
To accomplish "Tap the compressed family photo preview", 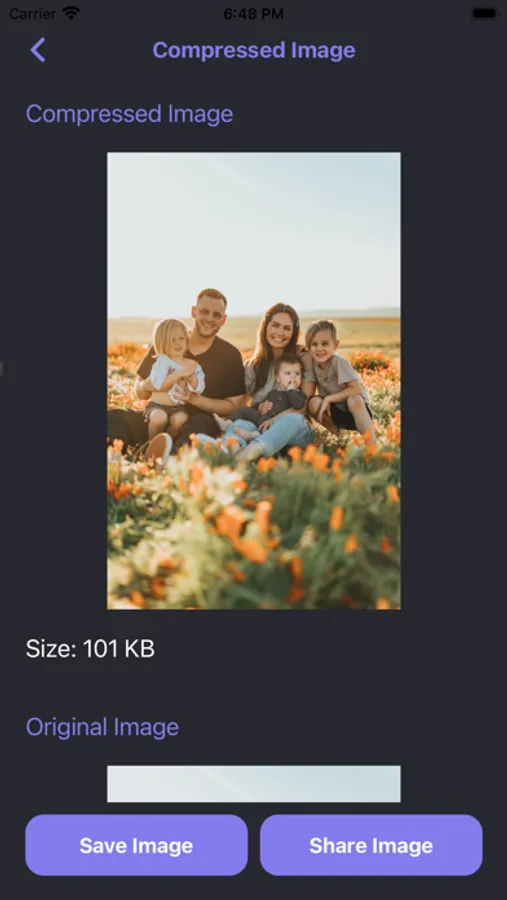I will (254, 381).
